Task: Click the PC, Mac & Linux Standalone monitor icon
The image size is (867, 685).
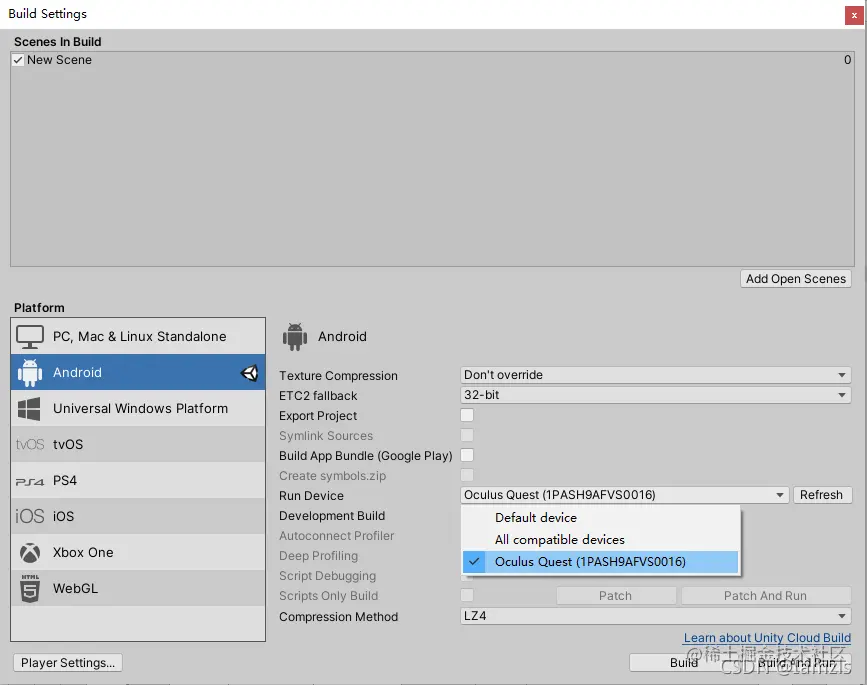Action: (x=29, y=337)
